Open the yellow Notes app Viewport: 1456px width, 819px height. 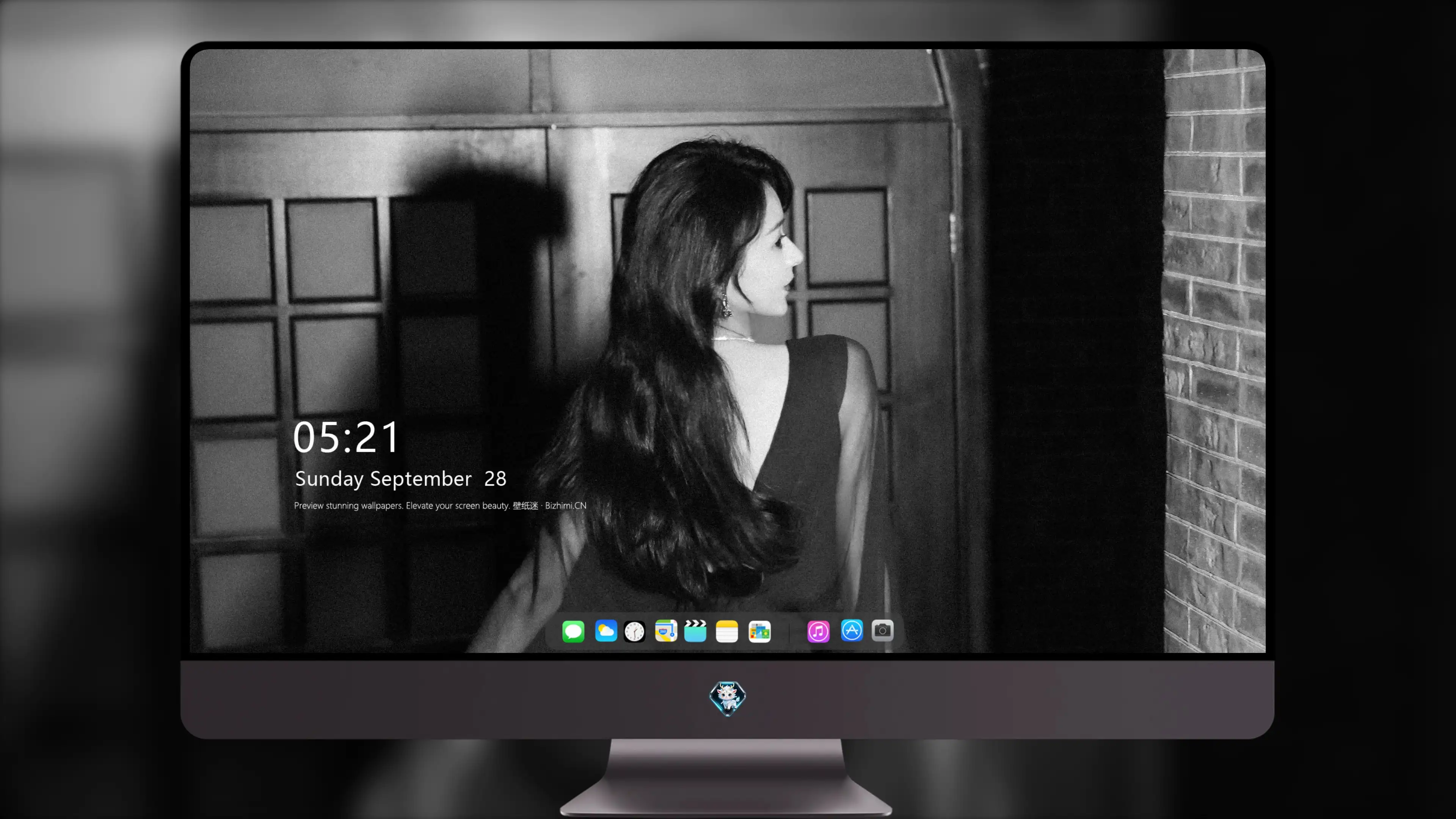click(x=727, y=631)
